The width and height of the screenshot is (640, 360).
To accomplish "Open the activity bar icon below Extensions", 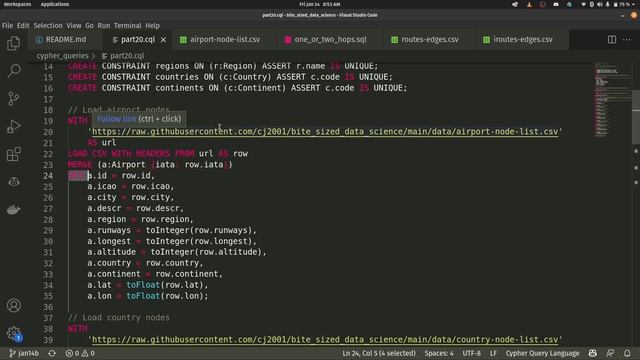I will point(13,182).
